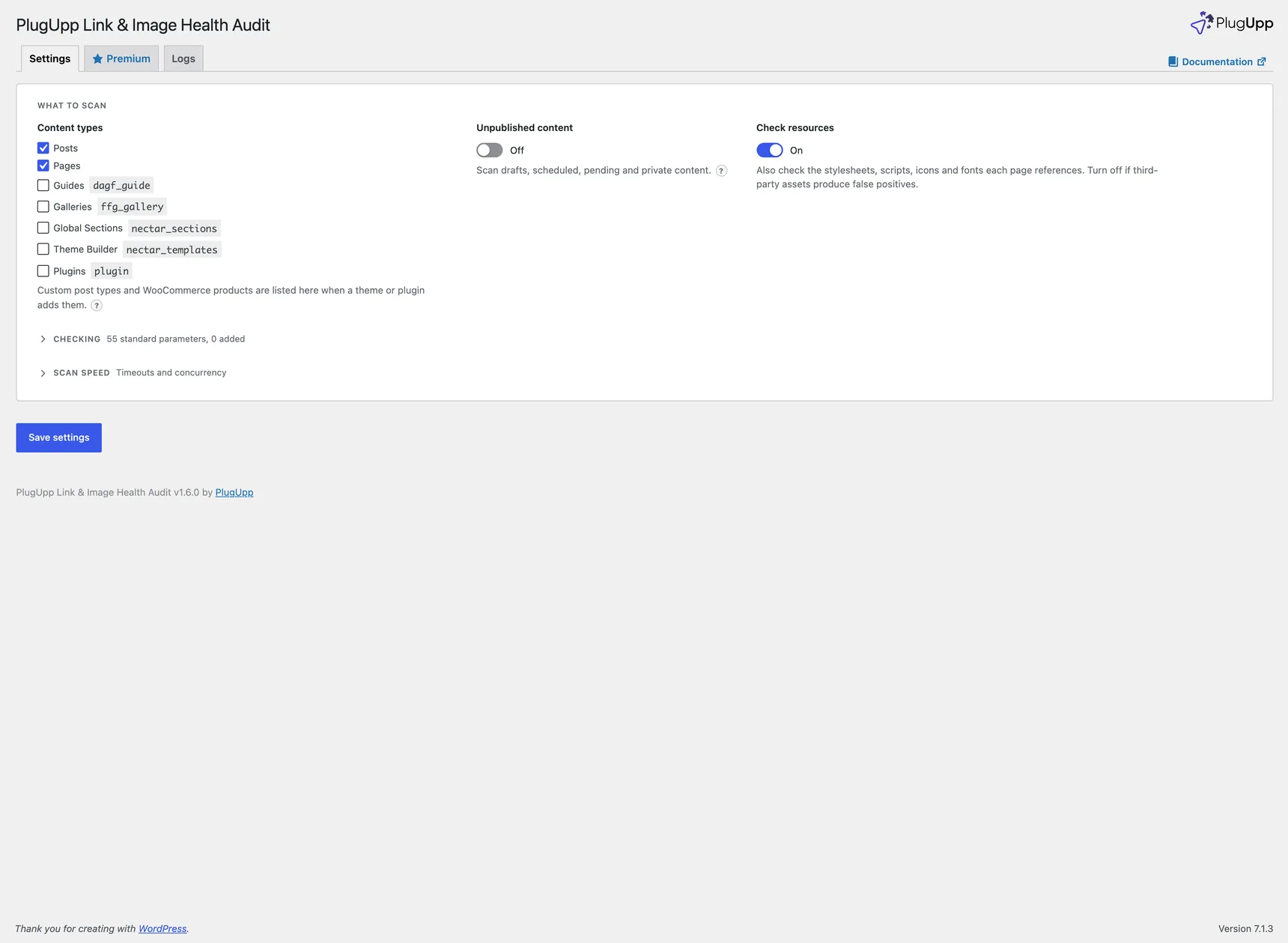Check the Plugins content type checkbox

point(43,271)
